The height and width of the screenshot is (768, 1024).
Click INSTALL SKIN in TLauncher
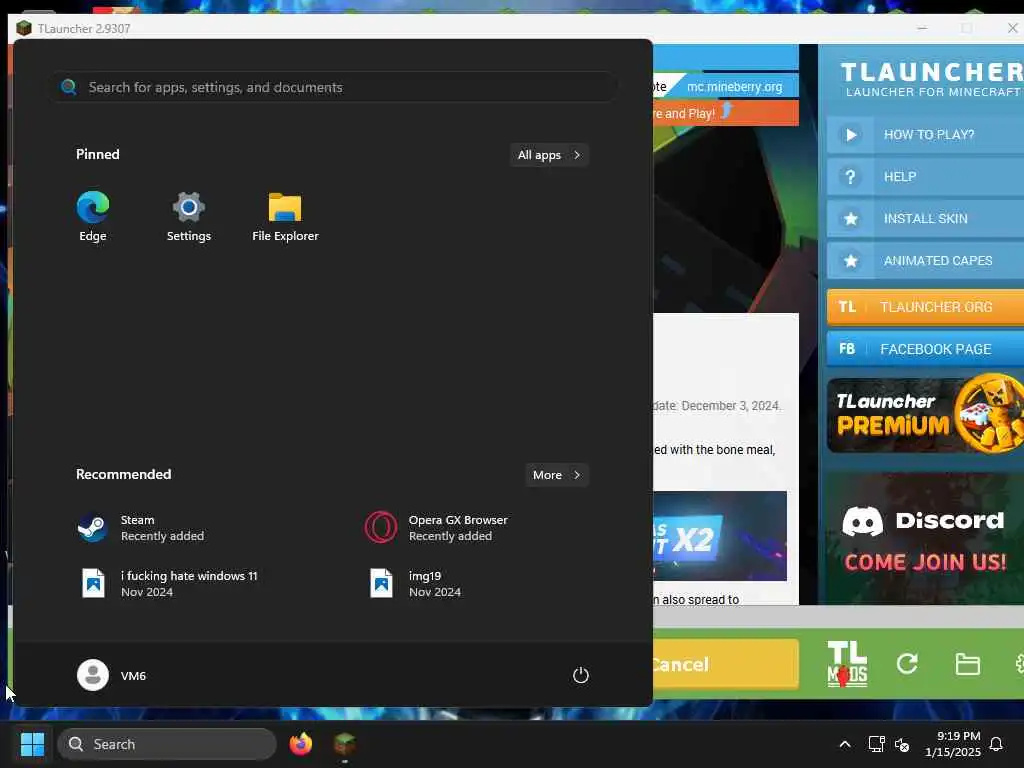pos(925,218)
